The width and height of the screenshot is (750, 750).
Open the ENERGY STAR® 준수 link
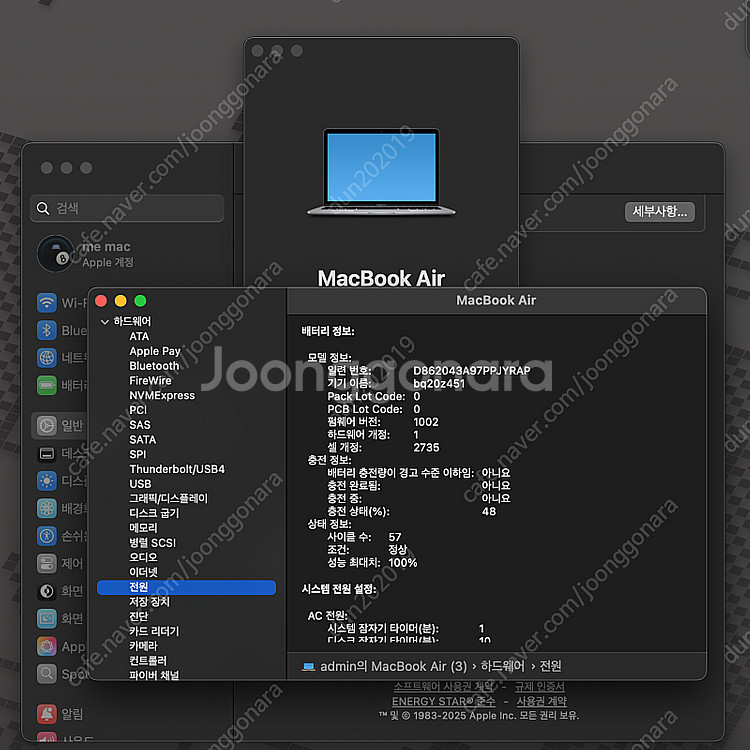(443, 701)
